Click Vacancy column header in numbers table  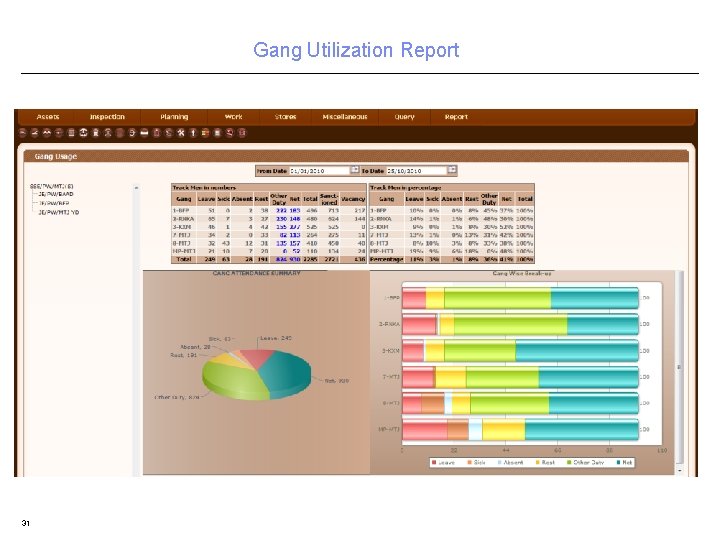click(353, 199)
